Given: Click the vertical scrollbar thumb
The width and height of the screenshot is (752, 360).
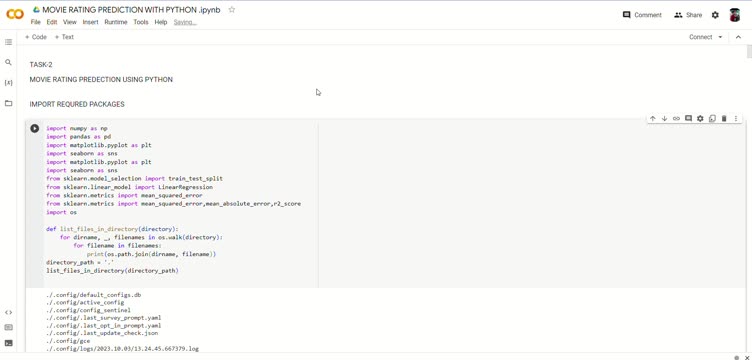Looking at the screenshot, I should (749, 52).
